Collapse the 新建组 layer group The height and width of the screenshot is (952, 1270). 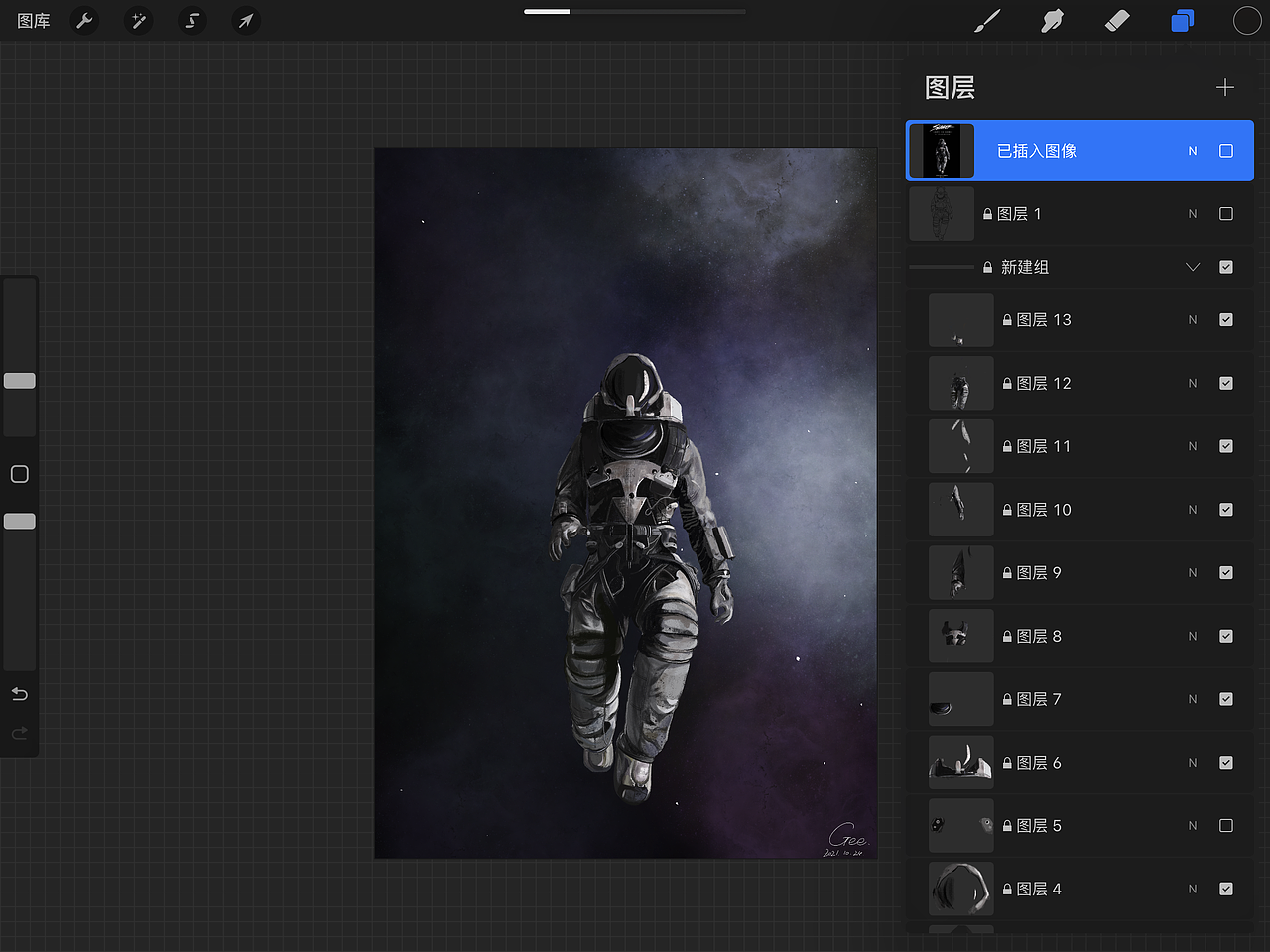1192,266
